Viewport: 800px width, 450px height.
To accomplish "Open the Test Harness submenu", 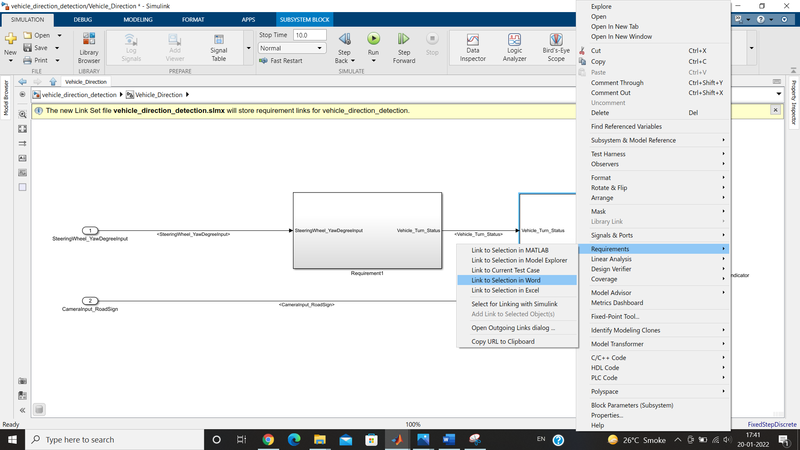I will [x=654, y=154].
